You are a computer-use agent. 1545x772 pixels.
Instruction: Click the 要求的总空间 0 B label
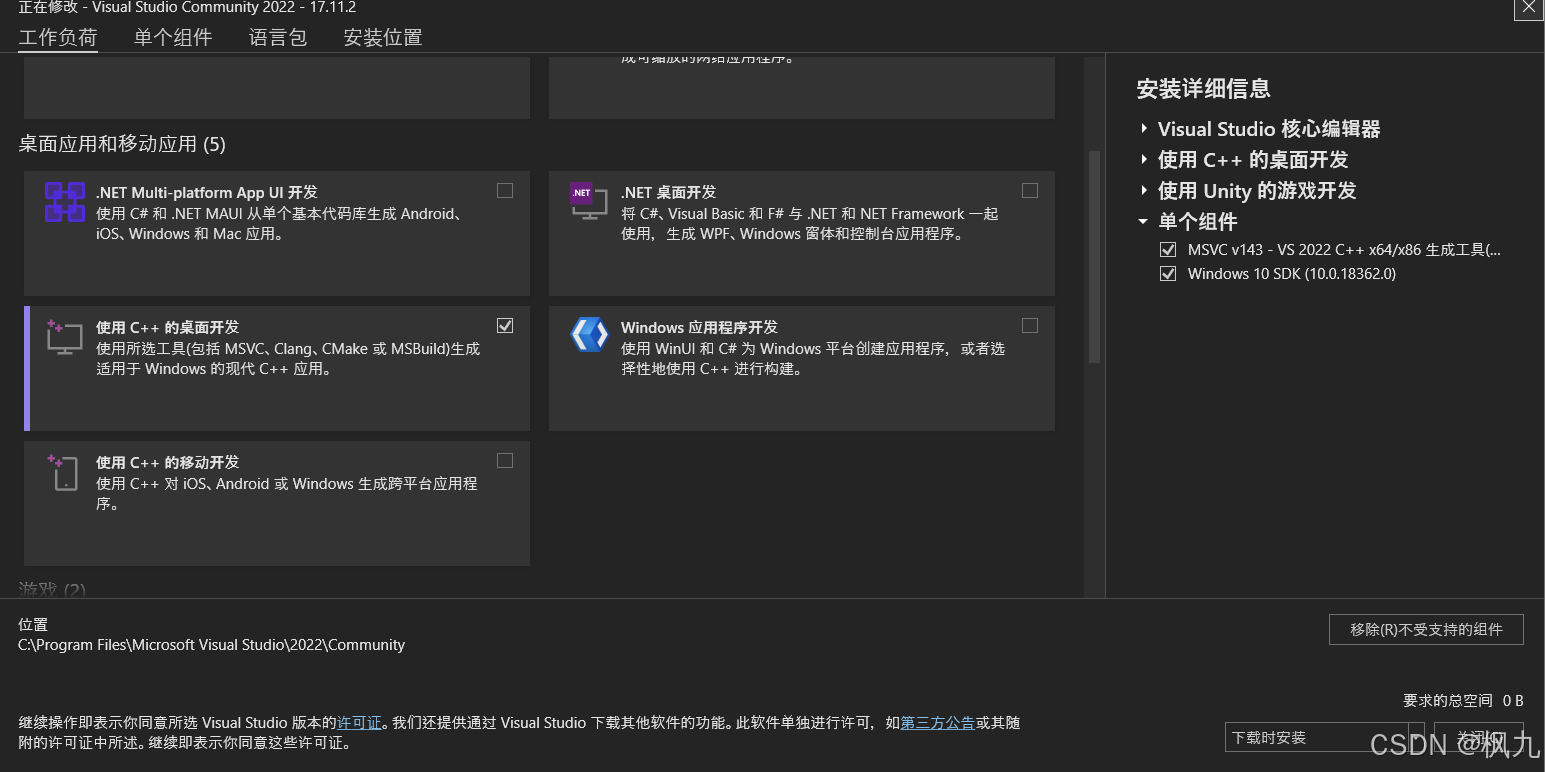(x=1463, y=701)
